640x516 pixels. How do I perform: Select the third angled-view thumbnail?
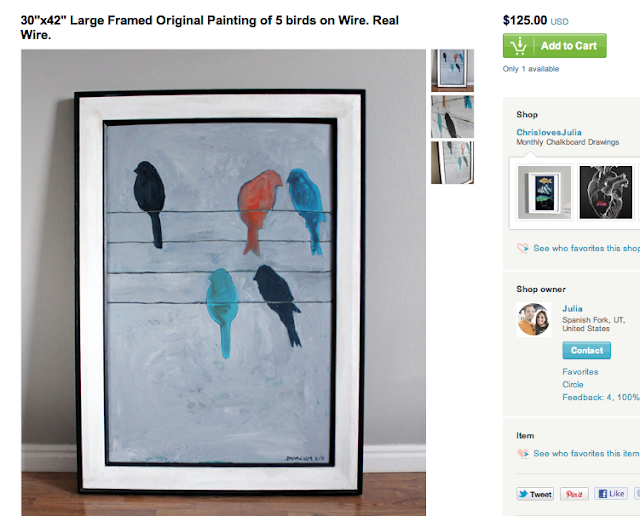click(452, 162)
